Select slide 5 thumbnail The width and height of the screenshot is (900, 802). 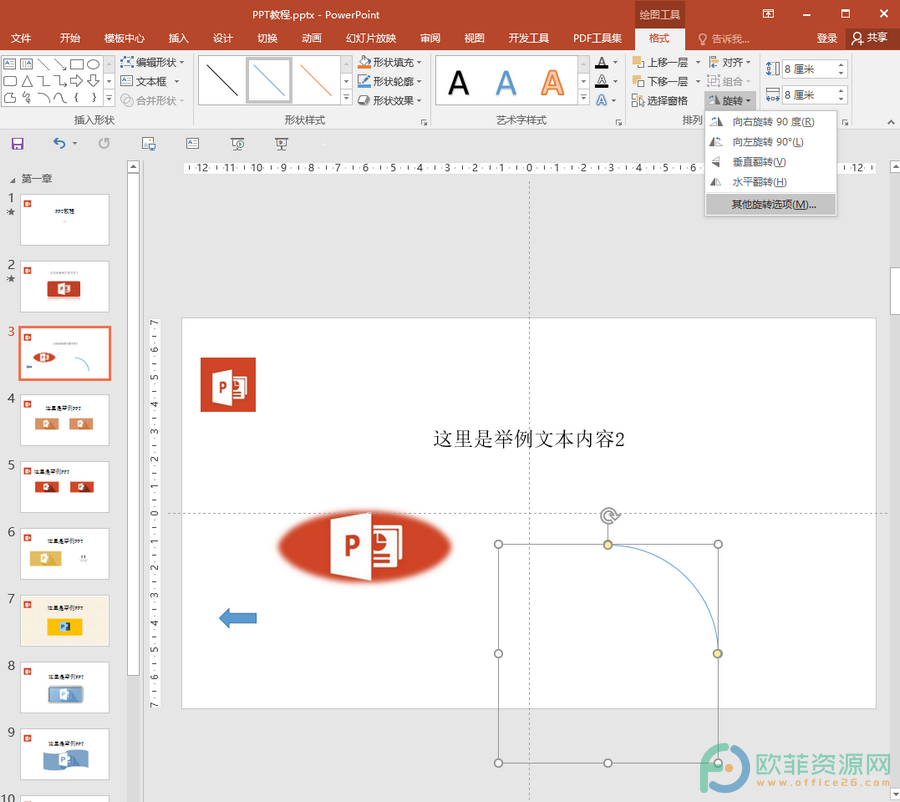pyautogui.click(x=65, y=486)
